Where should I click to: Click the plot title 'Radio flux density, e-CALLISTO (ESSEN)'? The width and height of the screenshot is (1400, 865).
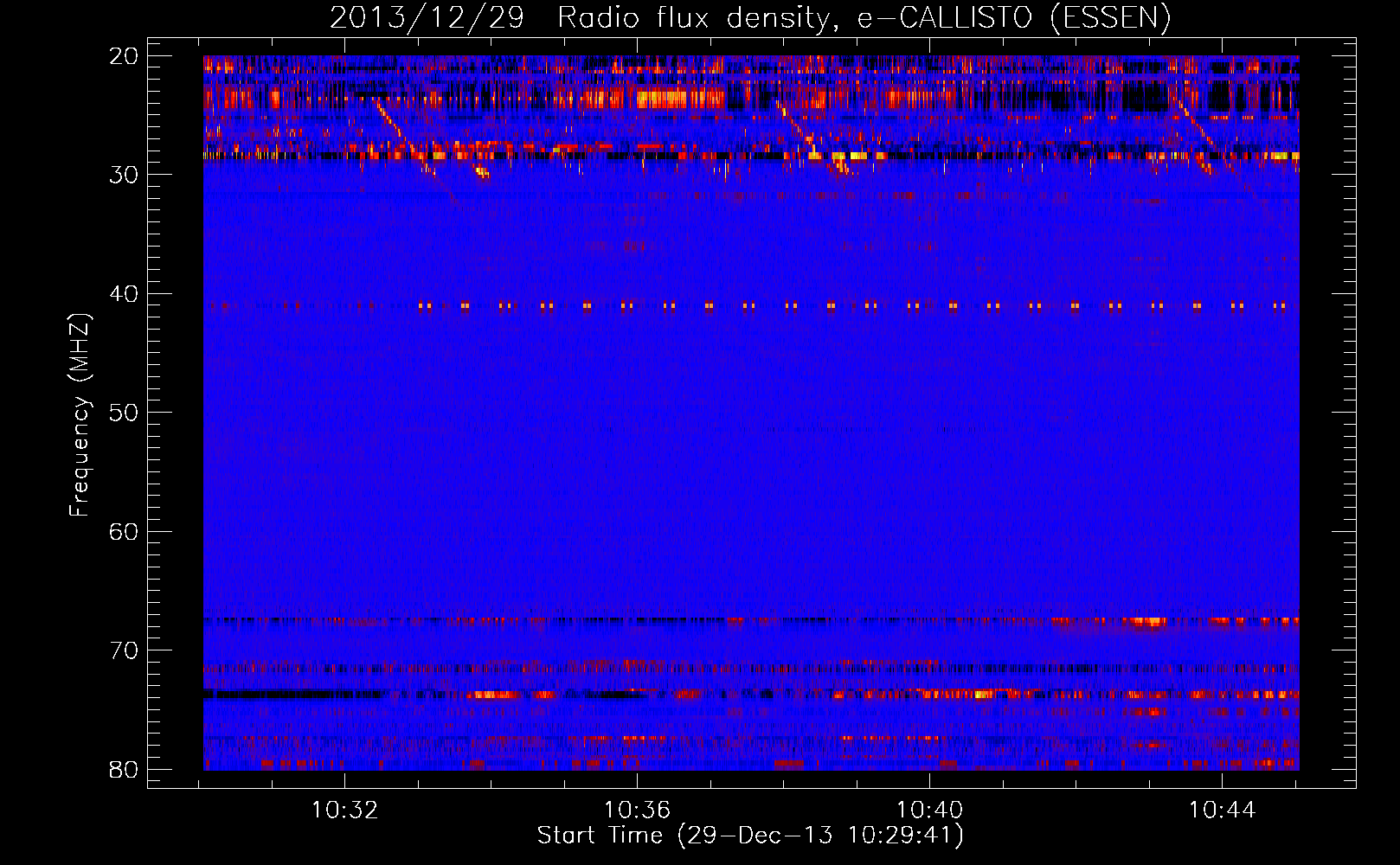[x=864, y=17]
